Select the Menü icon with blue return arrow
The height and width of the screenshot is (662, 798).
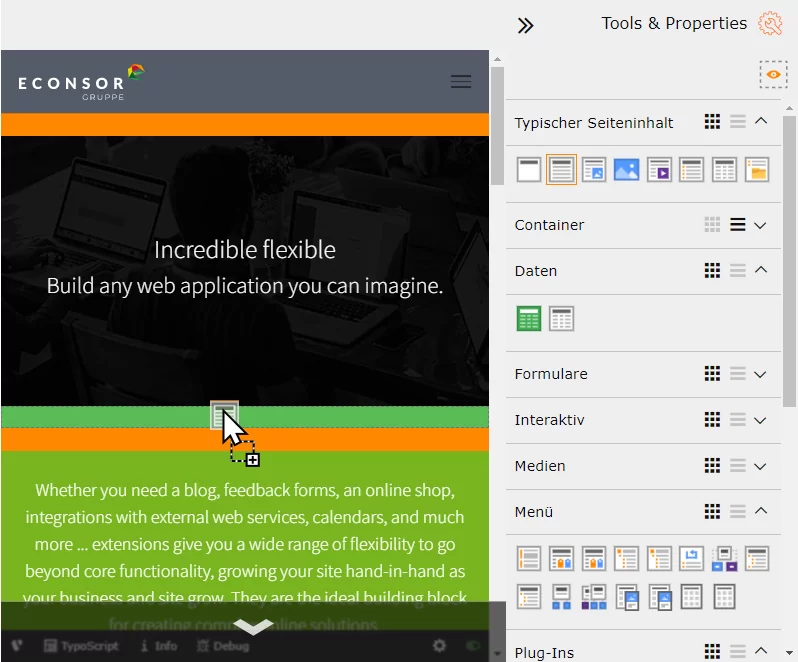(x=692, y=559)
